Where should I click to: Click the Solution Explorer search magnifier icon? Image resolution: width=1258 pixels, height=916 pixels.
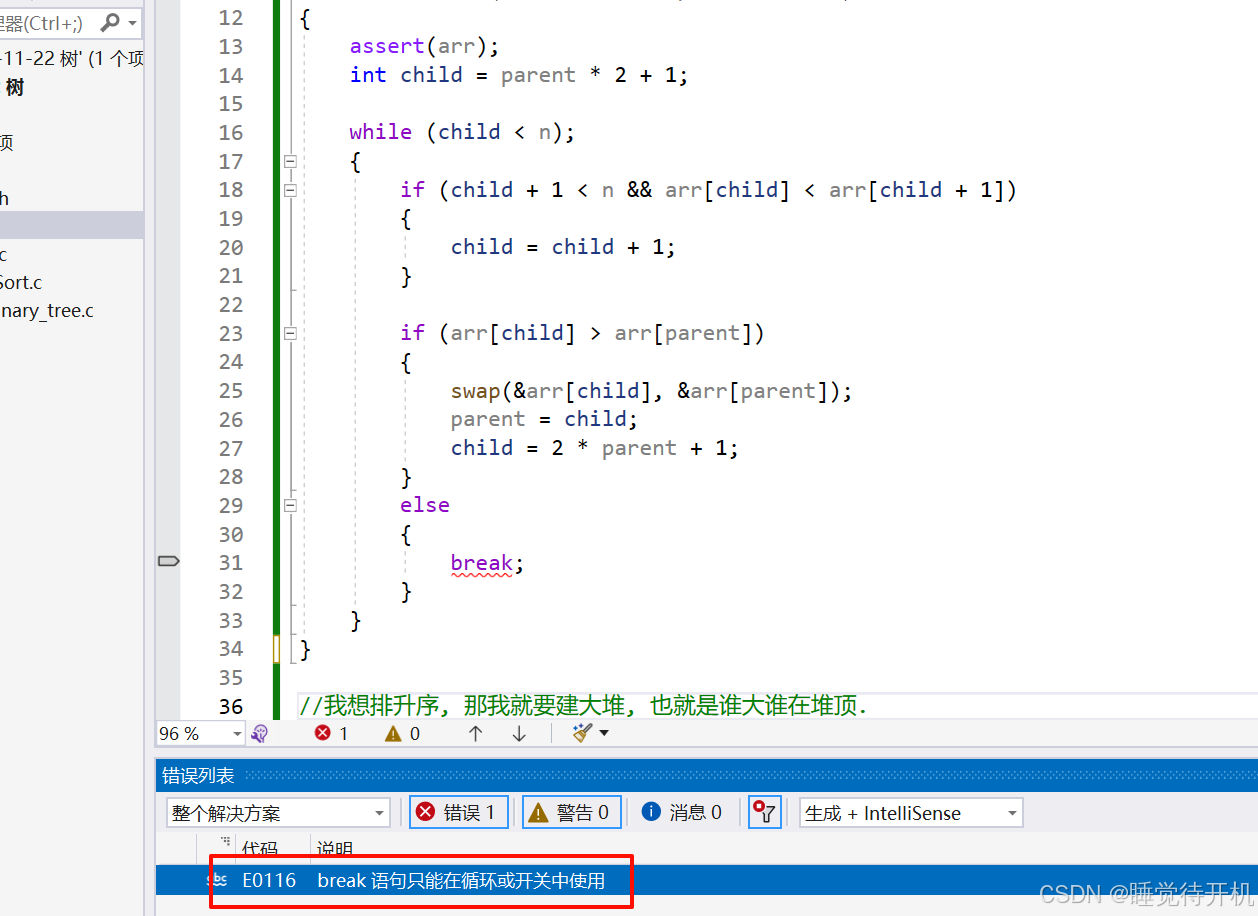(x=110, y=22)
